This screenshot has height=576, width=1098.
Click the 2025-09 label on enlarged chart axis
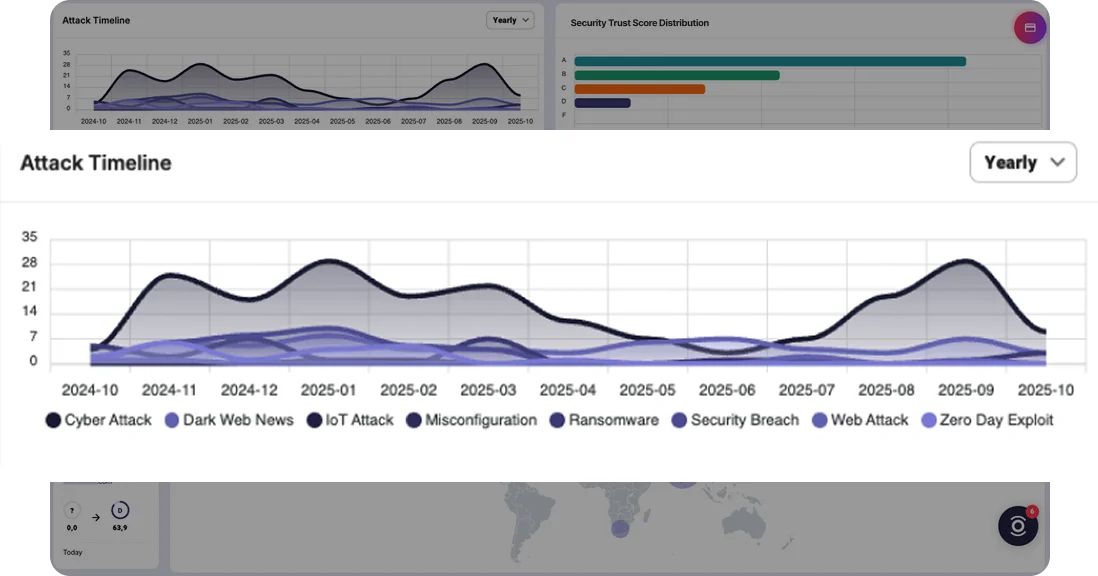click(x=966, y=390)
